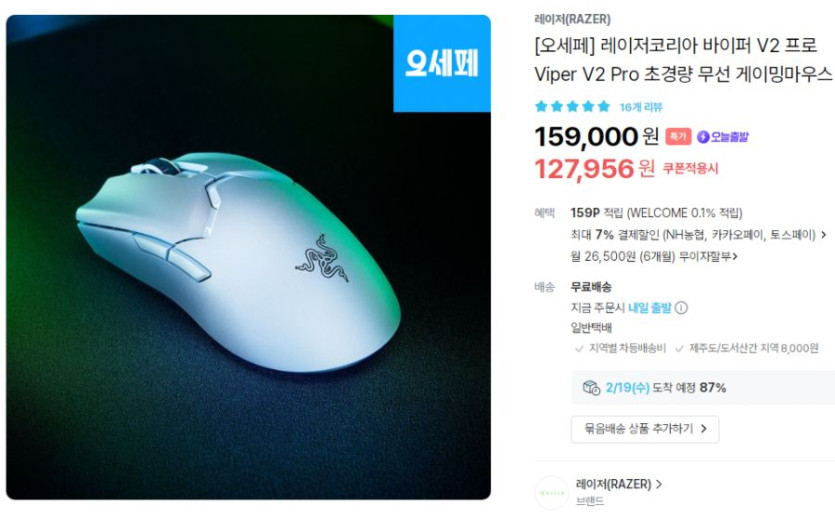Click the 오세페 blue badge on image

tap(442, 63)
